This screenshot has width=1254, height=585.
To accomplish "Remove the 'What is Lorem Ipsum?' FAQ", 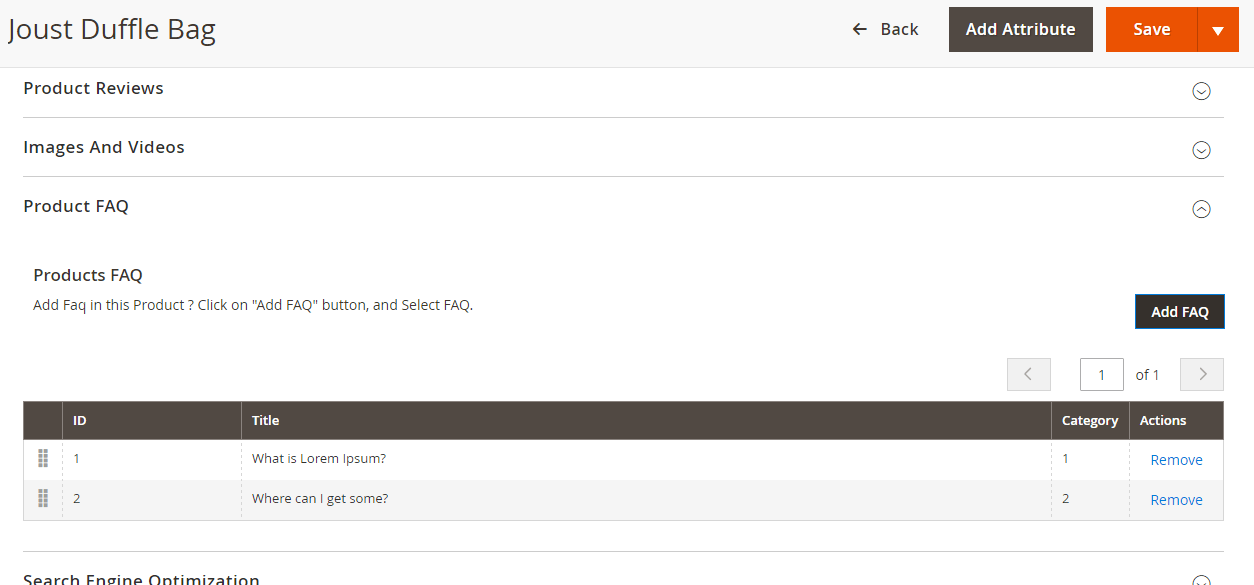I will coord(1176,460).
